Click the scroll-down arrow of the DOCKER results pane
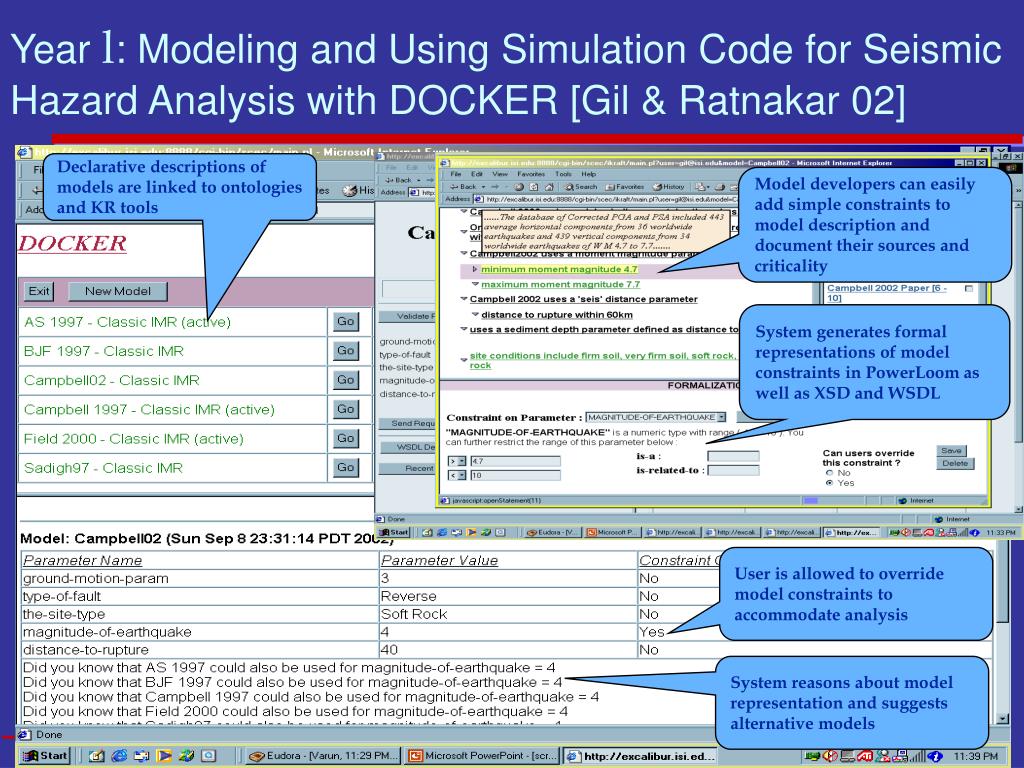1024x768 pixels. (x=1004, y=718)
